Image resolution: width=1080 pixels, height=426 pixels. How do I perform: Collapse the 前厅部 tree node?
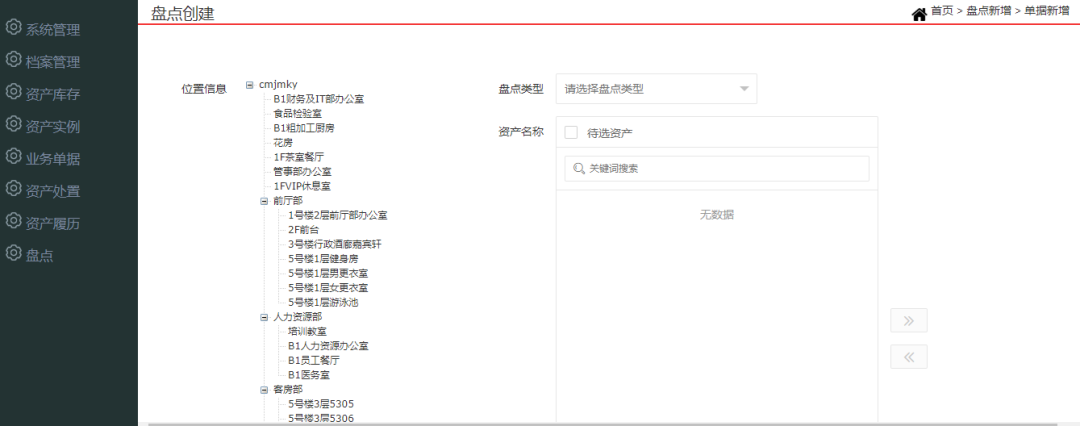click(x=264, y=200)
